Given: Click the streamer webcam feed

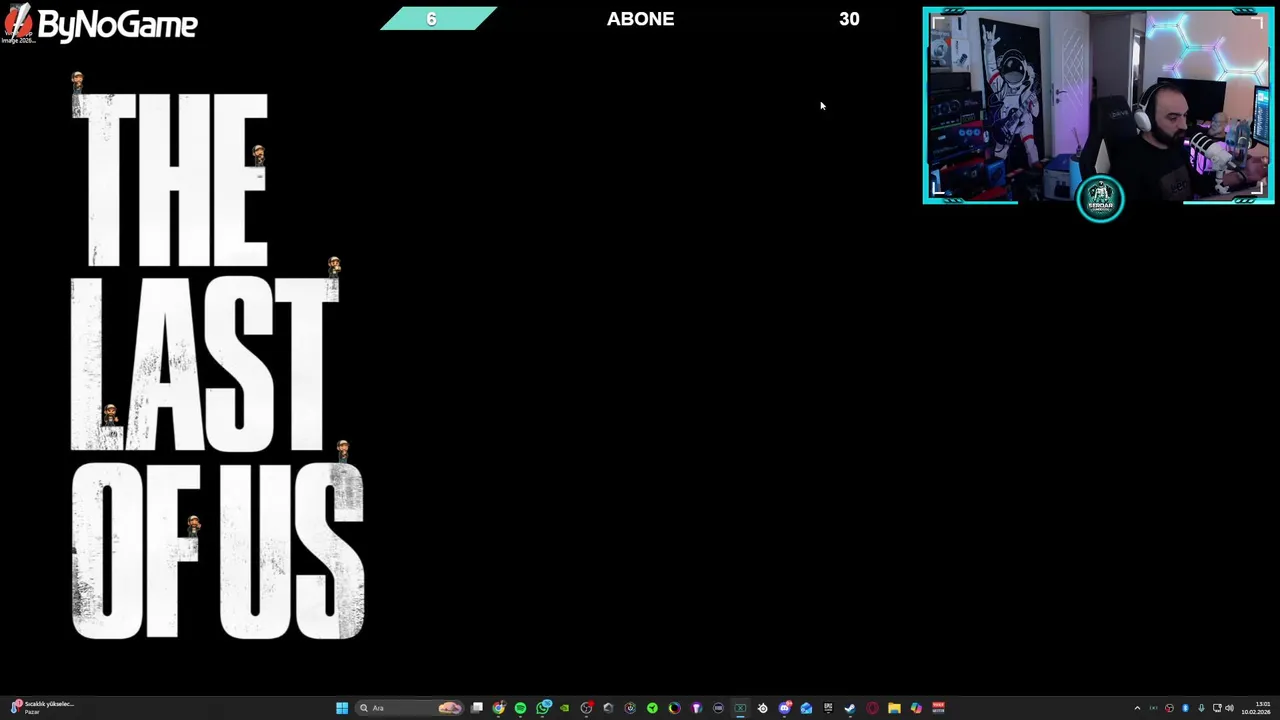Looking at the screenshot, I should [x=1098, y=106].
